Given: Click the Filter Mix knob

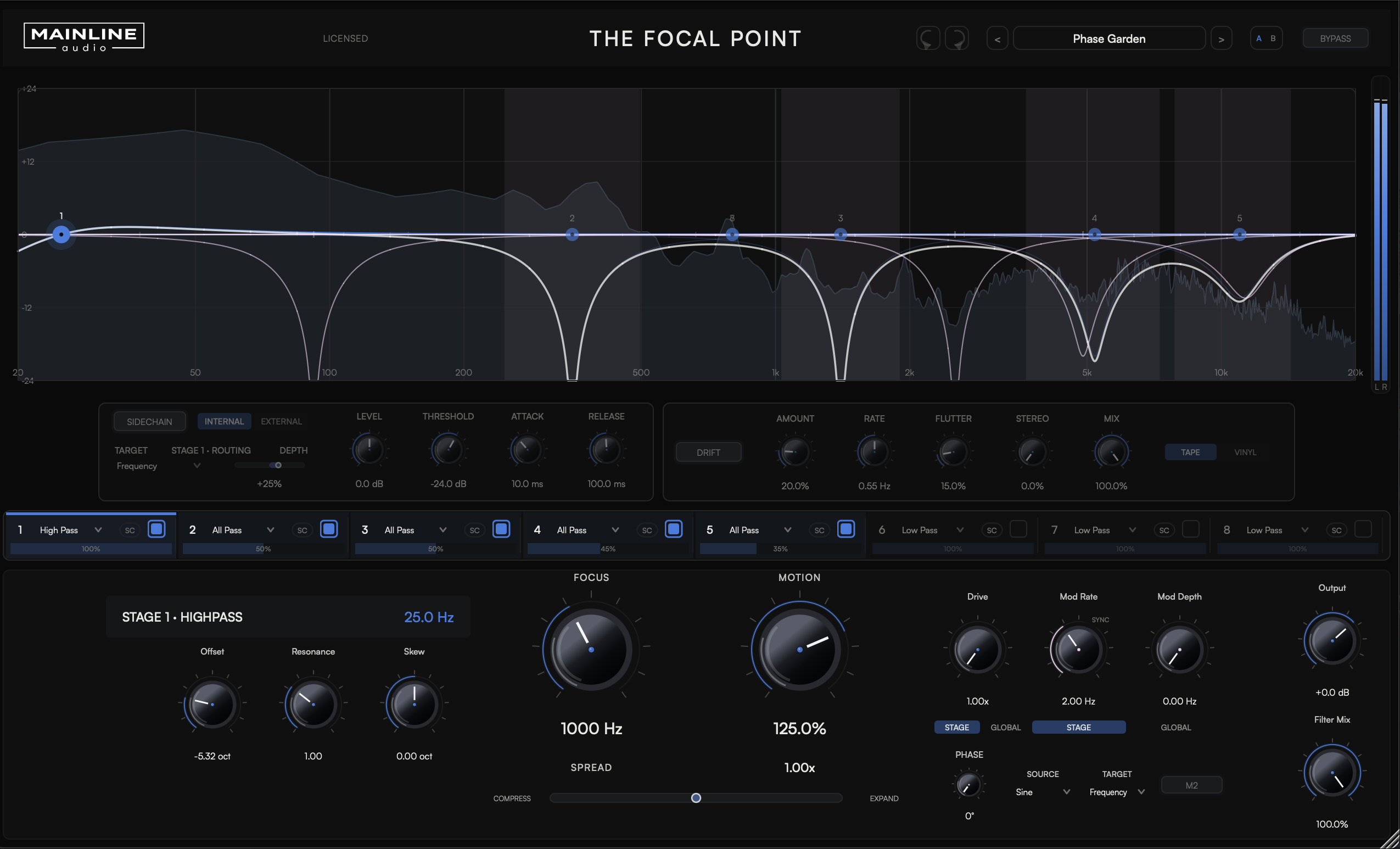Looking at the screenshot, I should point(1332,772).
